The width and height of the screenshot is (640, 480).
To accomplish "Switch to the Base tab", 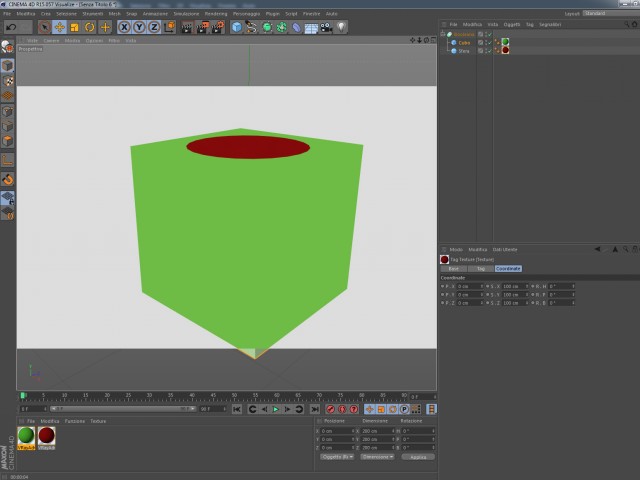I will (453, 269).
